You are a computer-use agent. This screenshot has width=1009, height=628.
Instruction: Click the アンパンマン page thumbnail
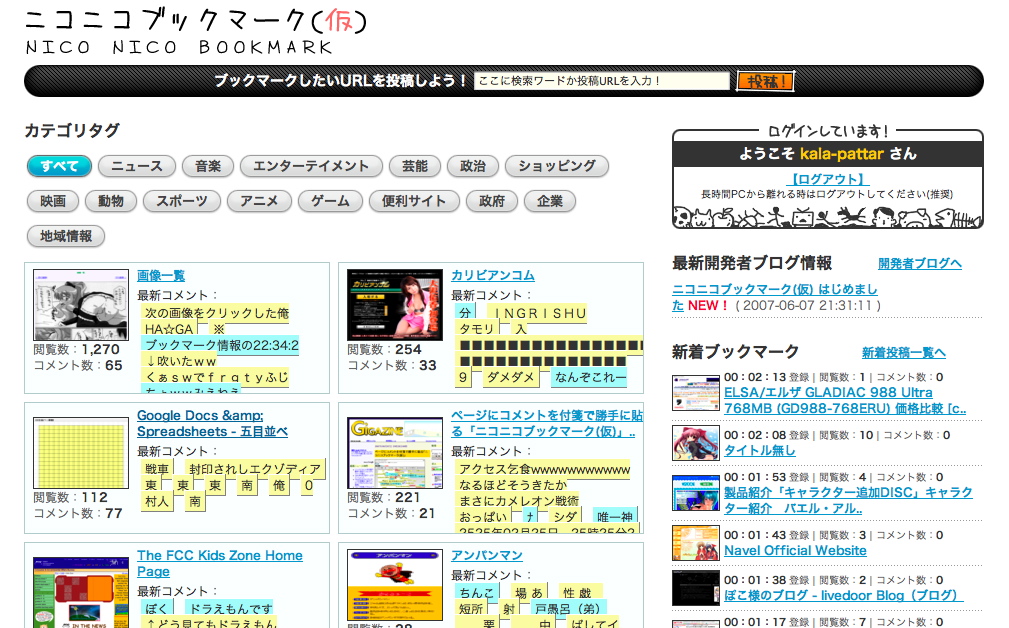pyautogui.click(x=395, y=585)
